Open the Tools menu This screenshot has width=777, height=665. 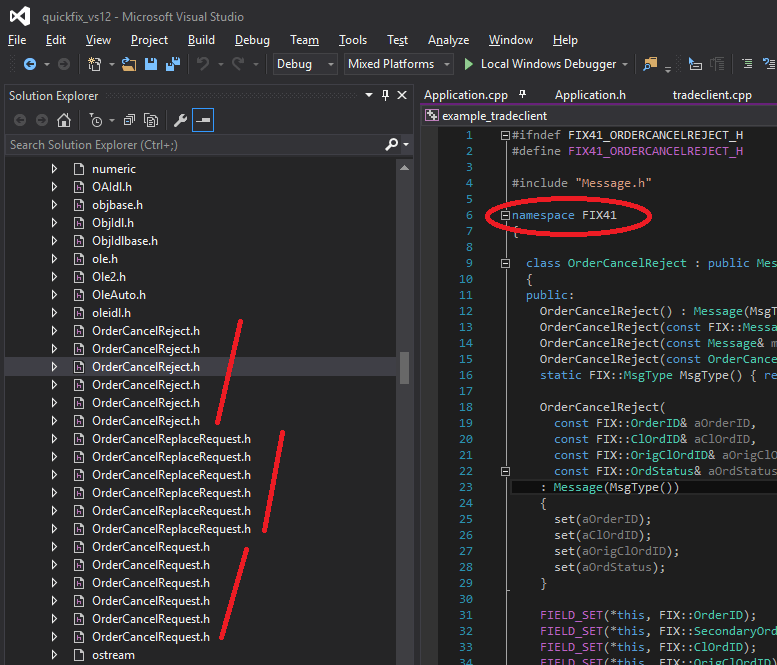coord(353,40)
